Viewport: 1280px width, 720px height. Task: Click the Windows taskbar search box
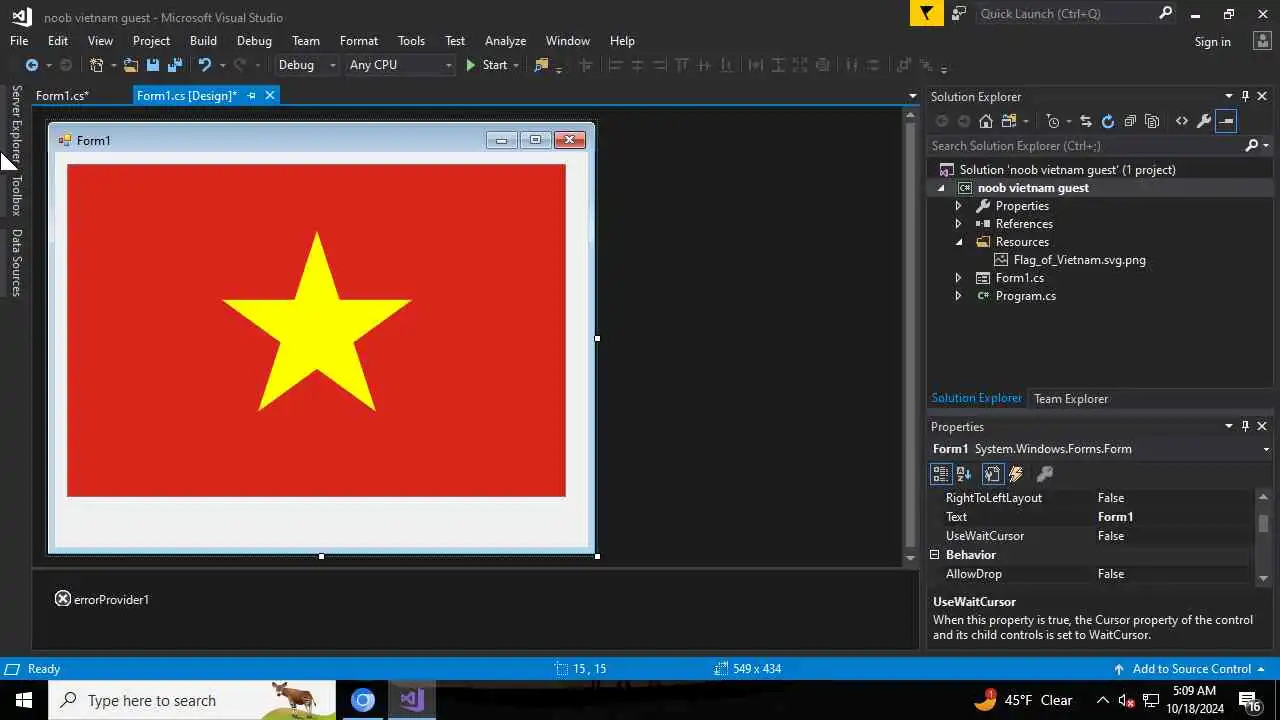point(192,700)
